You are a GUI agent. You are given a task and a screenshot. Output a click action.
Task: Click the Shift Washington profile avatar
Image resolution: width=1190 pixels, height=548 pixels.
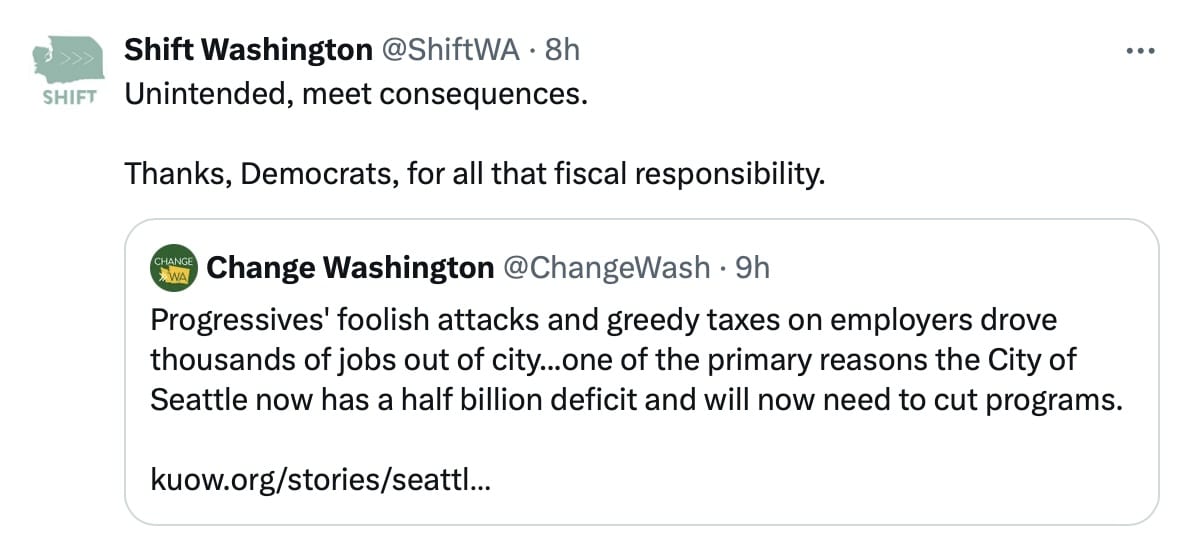point(69,60)
